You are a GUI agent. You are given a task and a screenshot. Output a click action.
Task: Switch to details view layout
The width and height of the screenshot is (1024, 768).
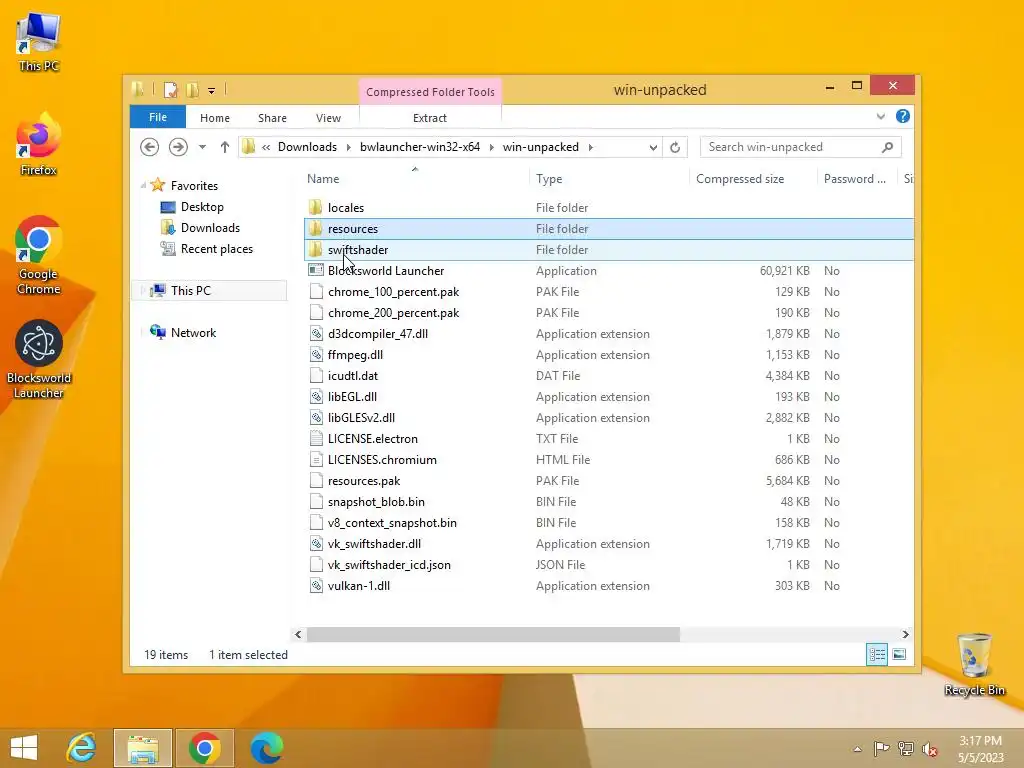tap(877, 654)
